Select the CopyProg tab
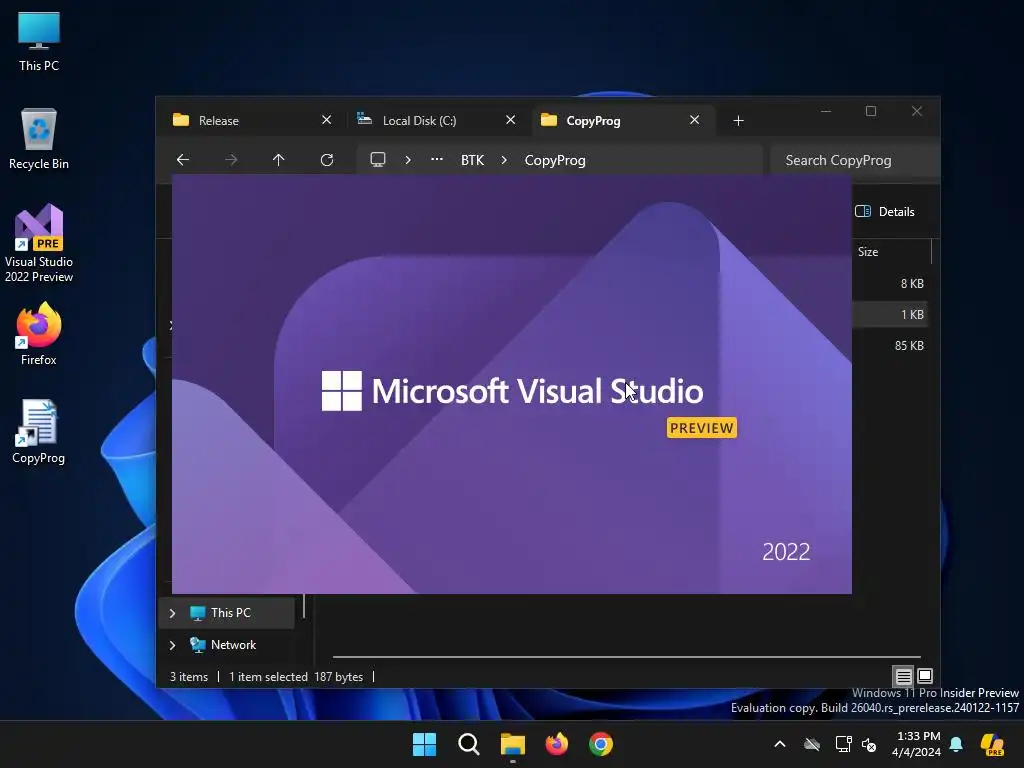Viewport: 1024px width, 768px height. coord(622,121)
